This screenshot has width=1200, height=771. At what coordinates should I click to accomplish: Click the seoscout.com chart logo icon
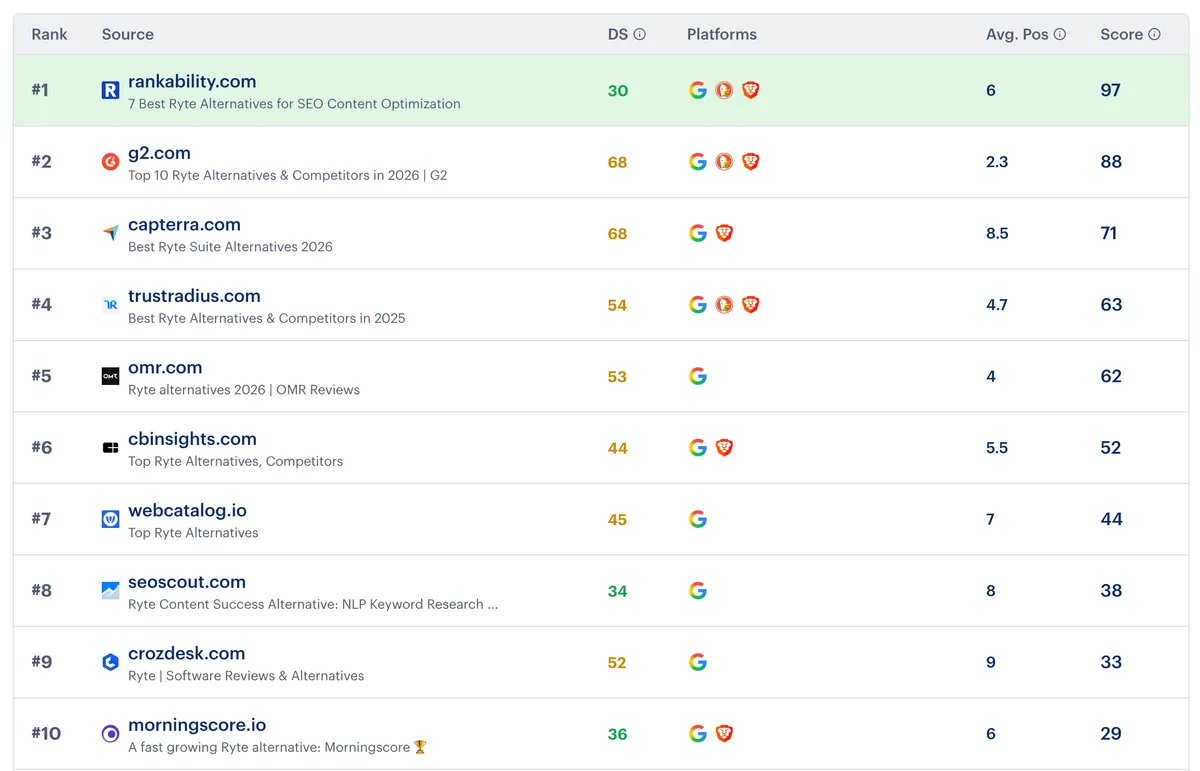(110, 591)
